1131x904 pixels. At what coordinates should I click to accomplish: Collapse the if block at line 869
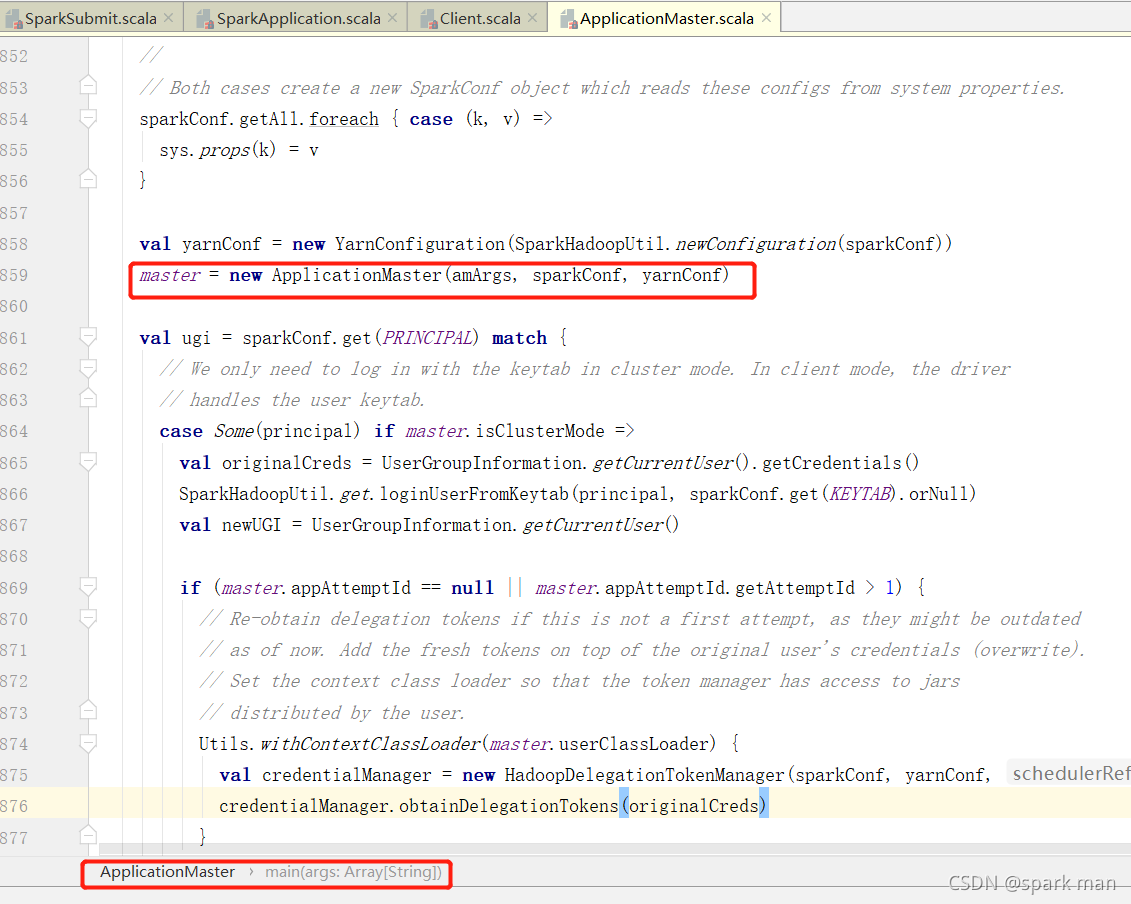coord(88,587)
